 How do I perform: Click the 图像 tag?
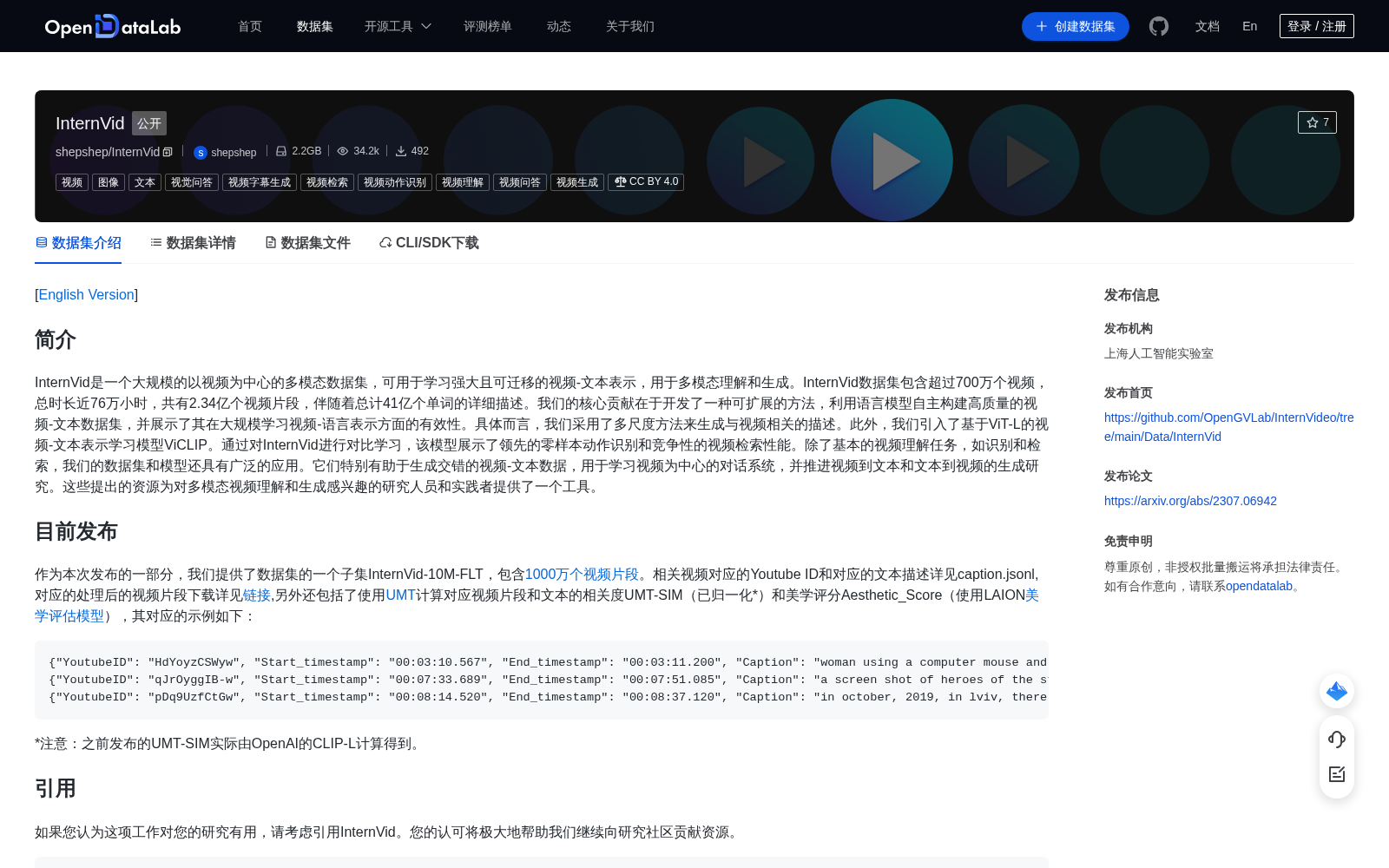(x=109, y=182)
